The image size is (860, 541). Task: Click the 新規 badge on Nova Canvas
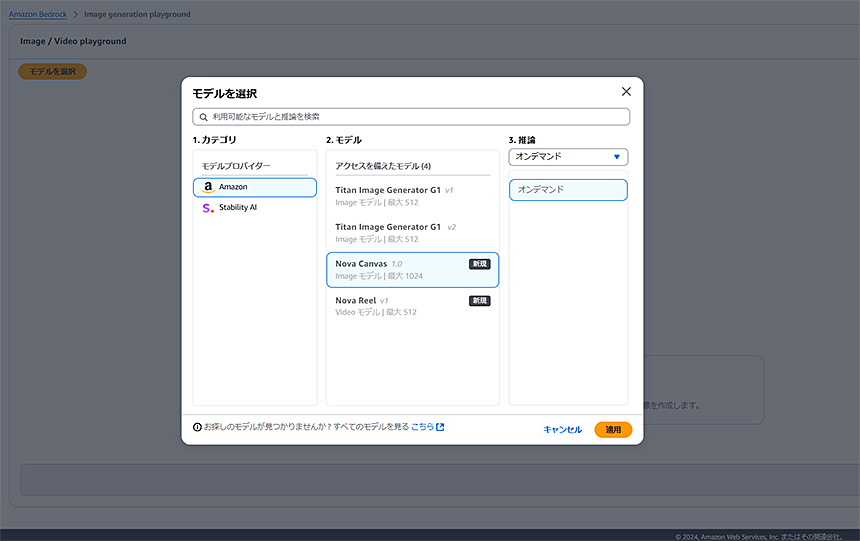(x=479, y=264)
